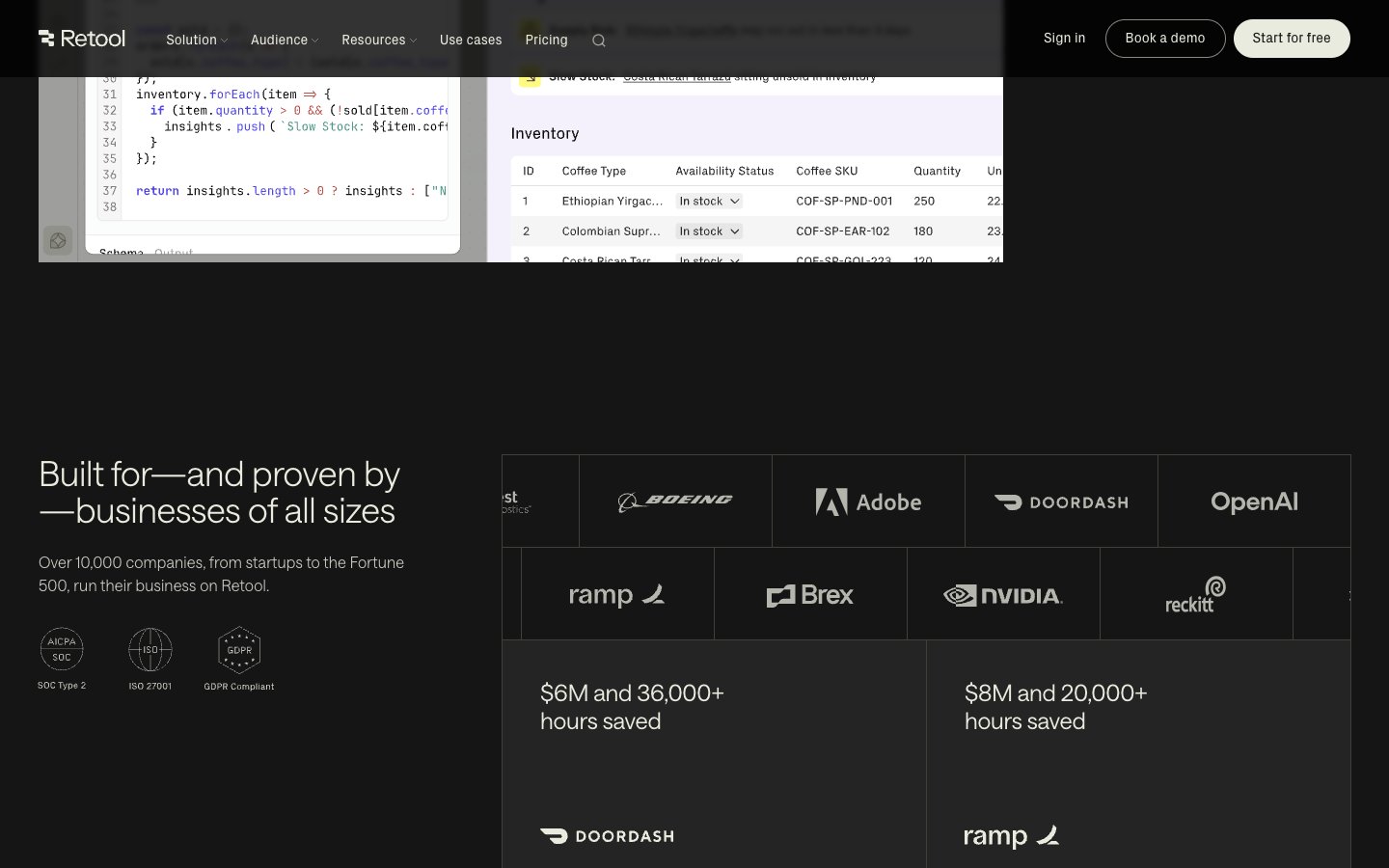Click the Sign in link

[x=1064, y=39]
